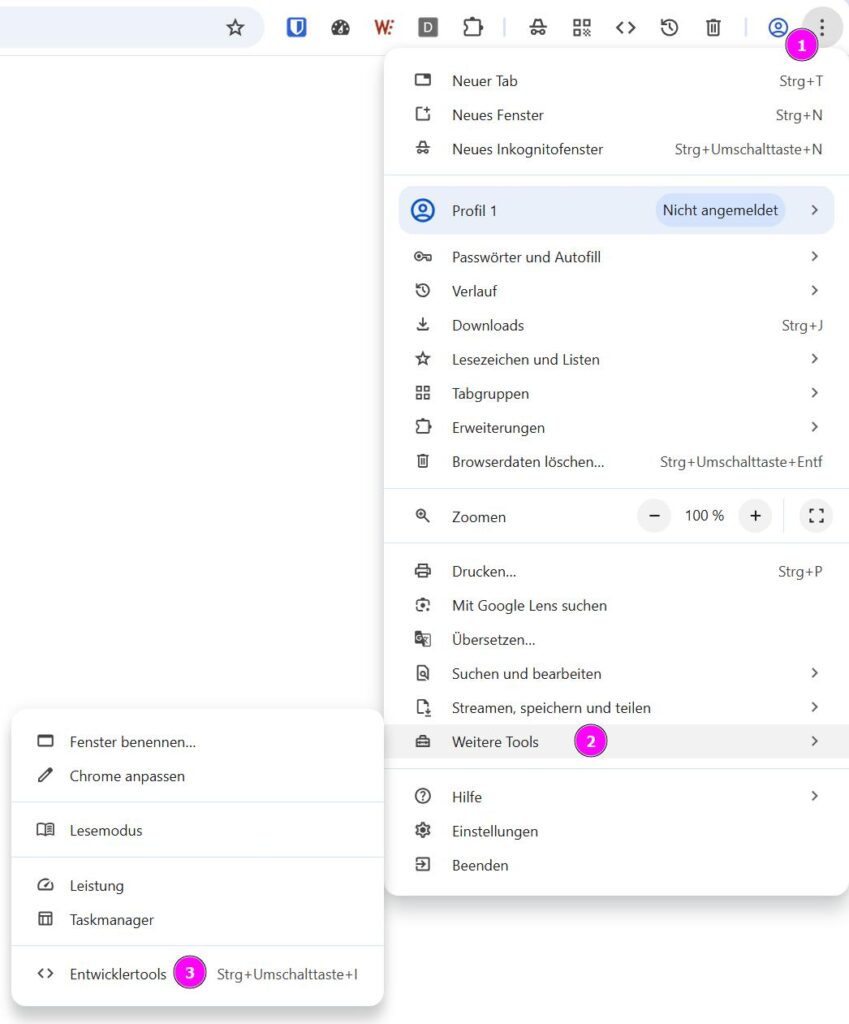
Task: Click the three-dot Chrome menu button
Action: pyautogui.click(x=822, y=27)
